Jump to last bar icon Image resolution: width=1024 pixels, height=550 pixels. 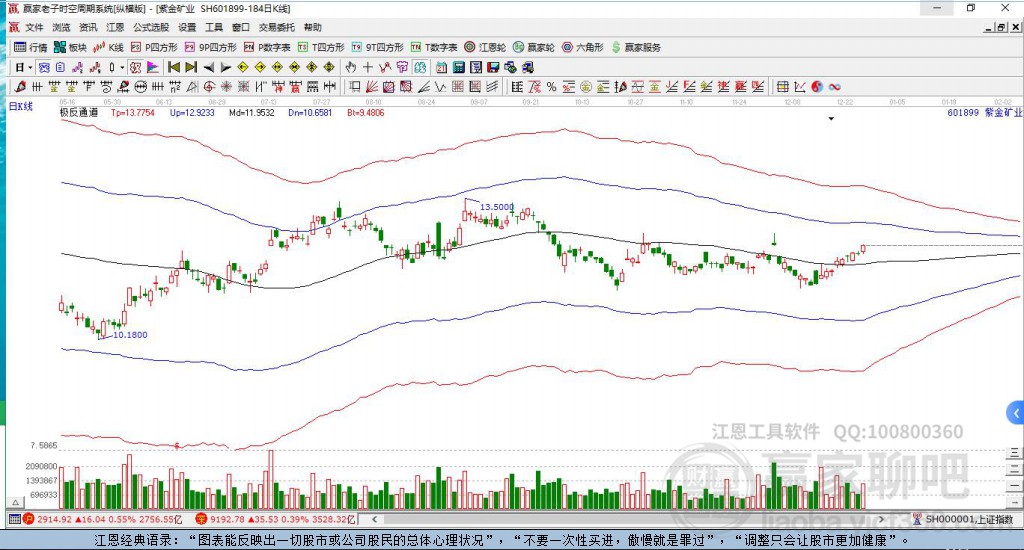pyautogui.click(x=191, y=67)
